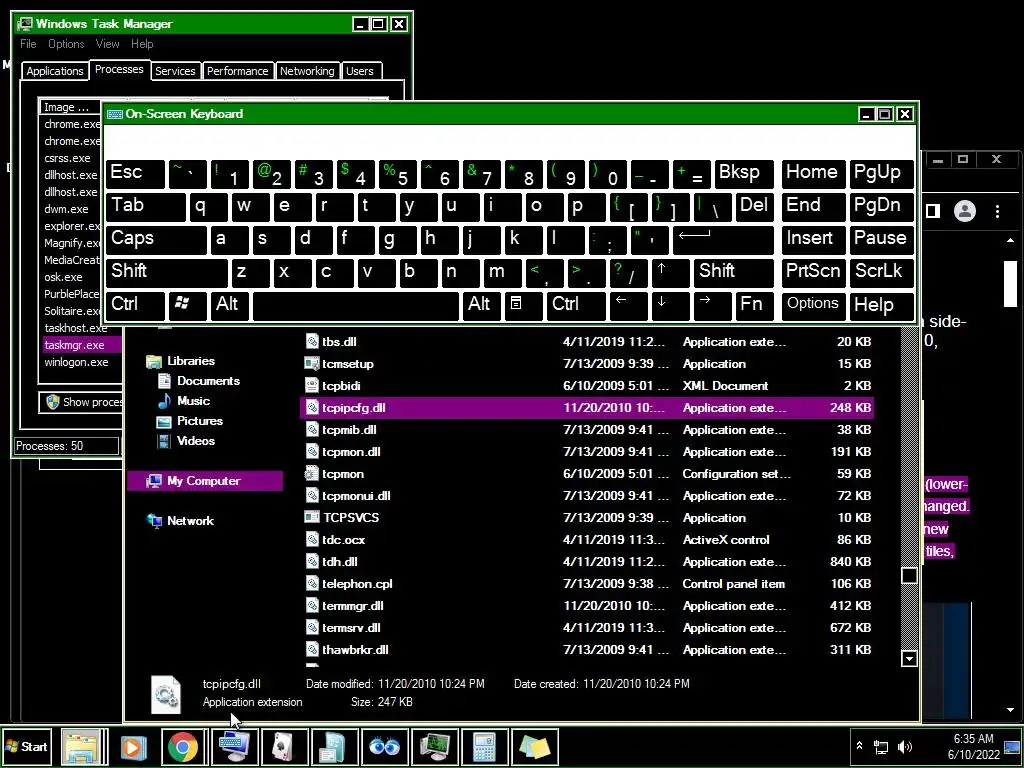Switch to Services tab in Task Manager
The image size is (1024, 768).
coord(175,71)
